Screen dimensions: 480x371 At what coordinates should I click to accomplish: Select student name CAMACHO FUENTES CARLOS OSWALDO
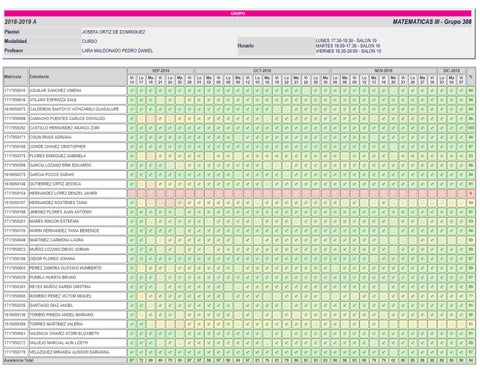[x=67, y=119]
